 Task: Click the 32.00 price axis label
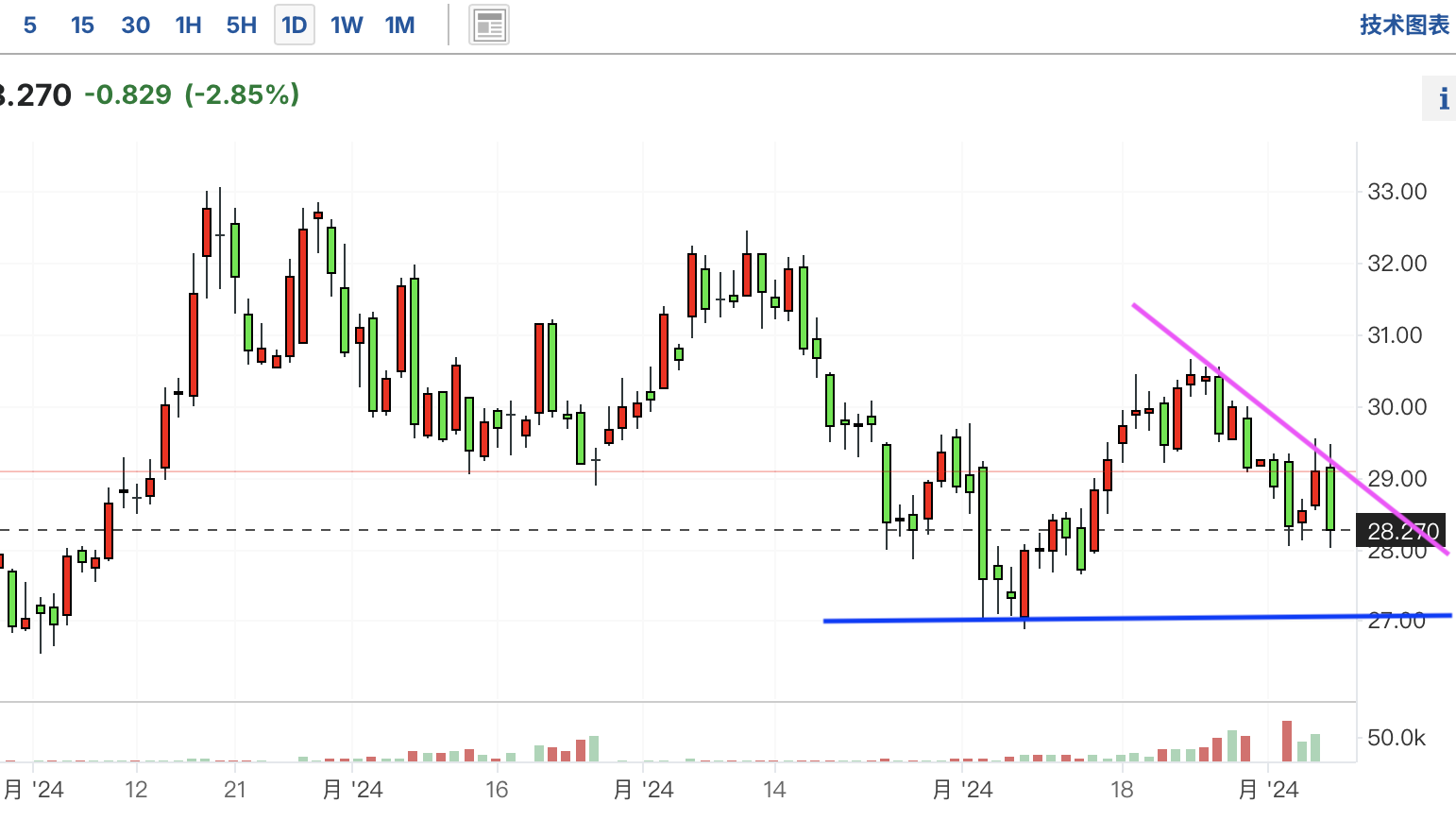point(1397,264)
